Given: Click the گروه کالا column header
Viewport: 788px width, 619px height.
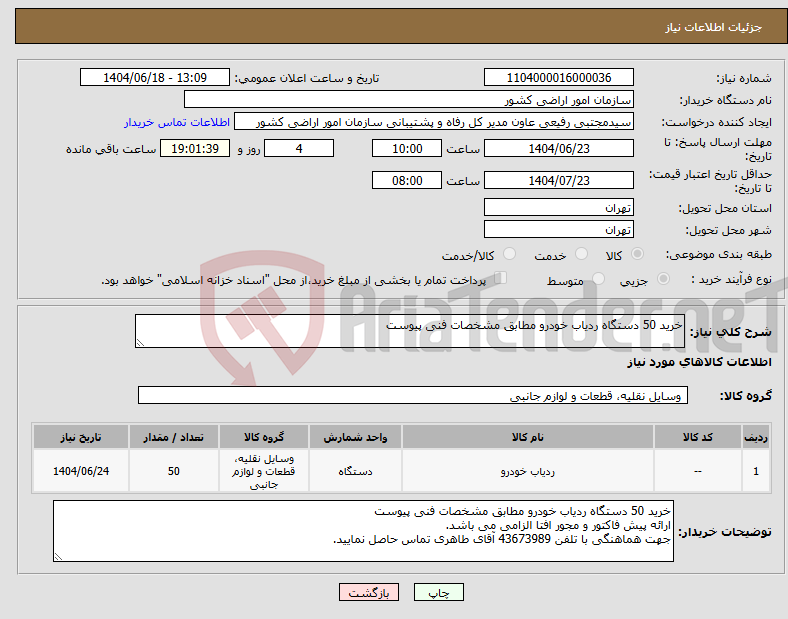Looking at the screenshot, I should point(264,437).
